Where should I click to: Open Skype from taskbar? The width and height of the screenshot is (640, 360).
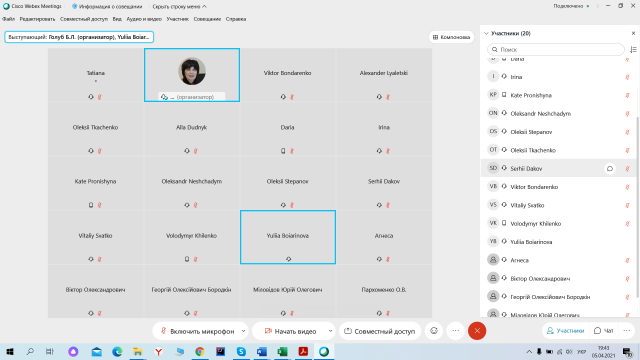coord(241,351)
